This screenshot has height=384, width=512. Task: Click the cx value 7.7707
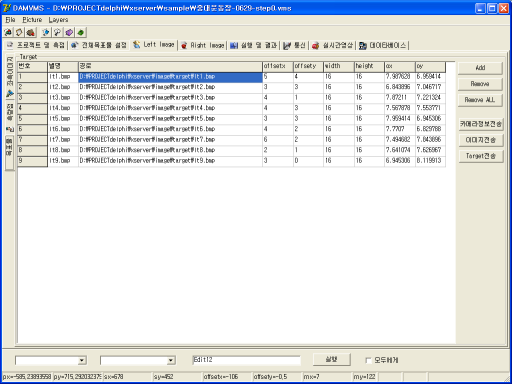(x=400, y=129)
